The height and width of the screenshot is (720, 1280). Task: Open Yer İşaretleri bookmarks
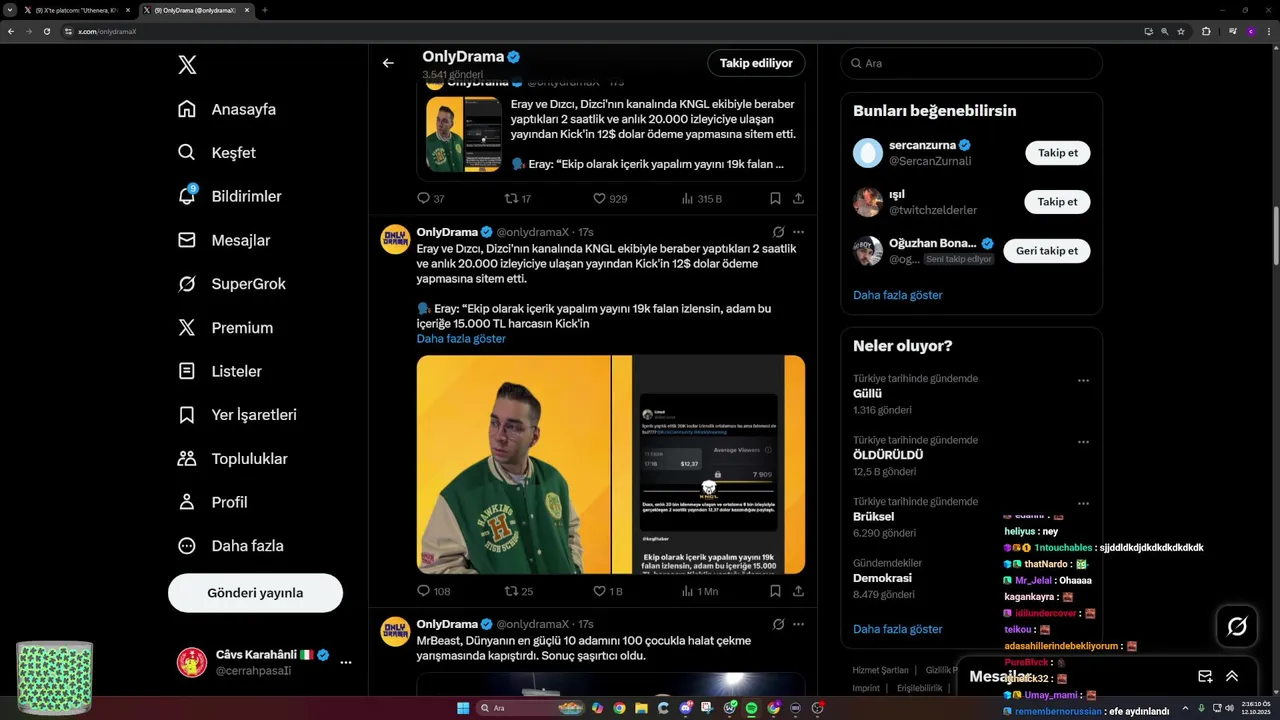click(237, 415)
